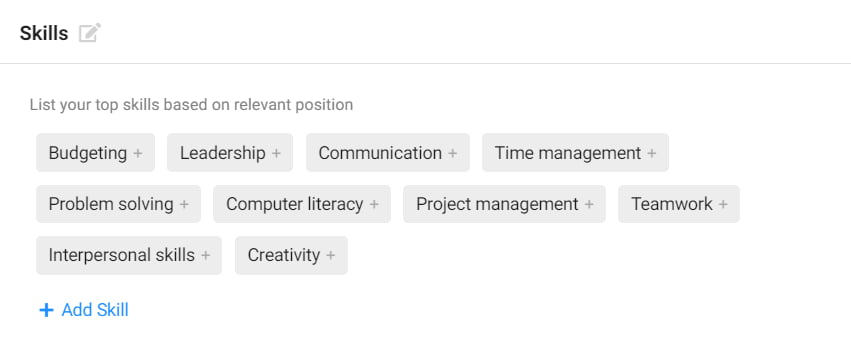Click the plus icon on Problem solving chip

click(184, 205)
